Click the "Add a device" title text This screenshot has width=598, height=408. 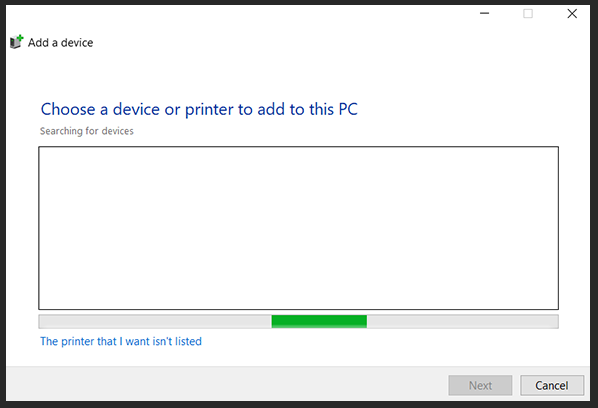60,43
